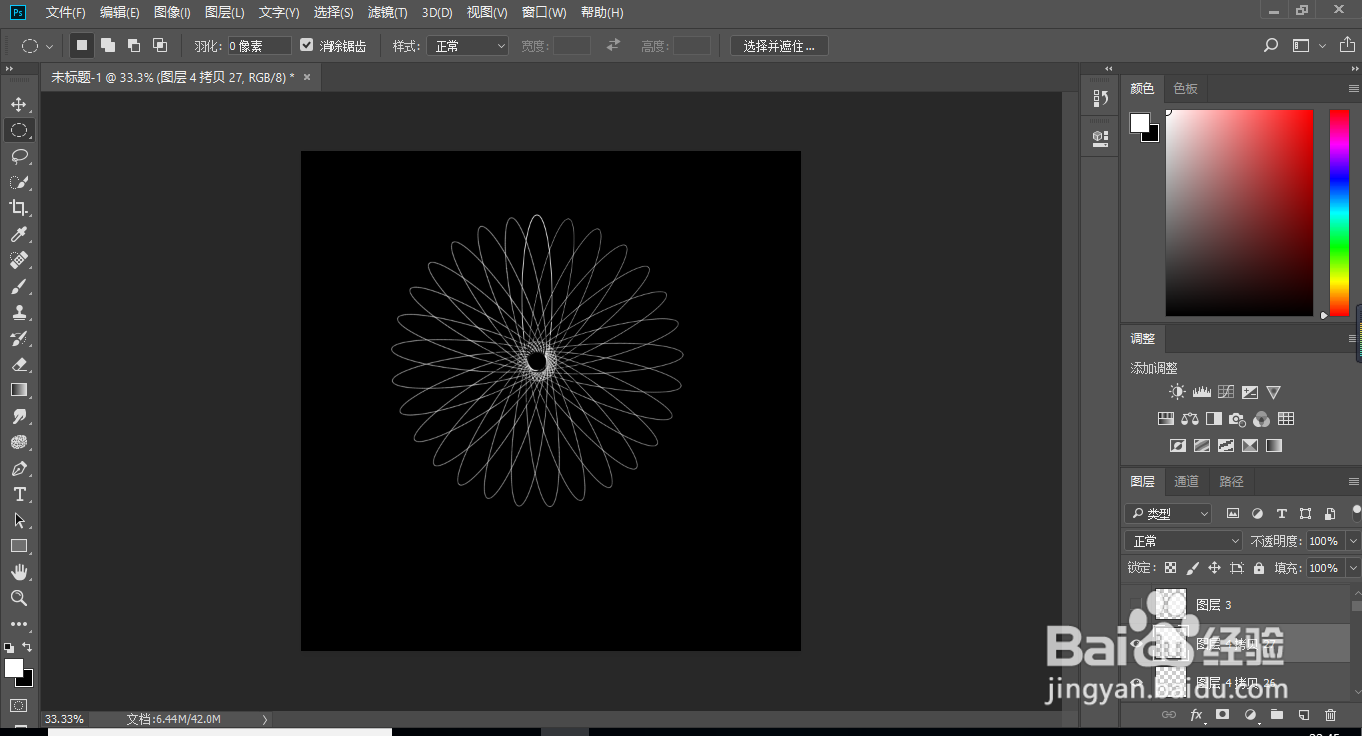1362x736 pixels.
Task: Open the layer blend mode dropdown
Action: coord(1185,541)
